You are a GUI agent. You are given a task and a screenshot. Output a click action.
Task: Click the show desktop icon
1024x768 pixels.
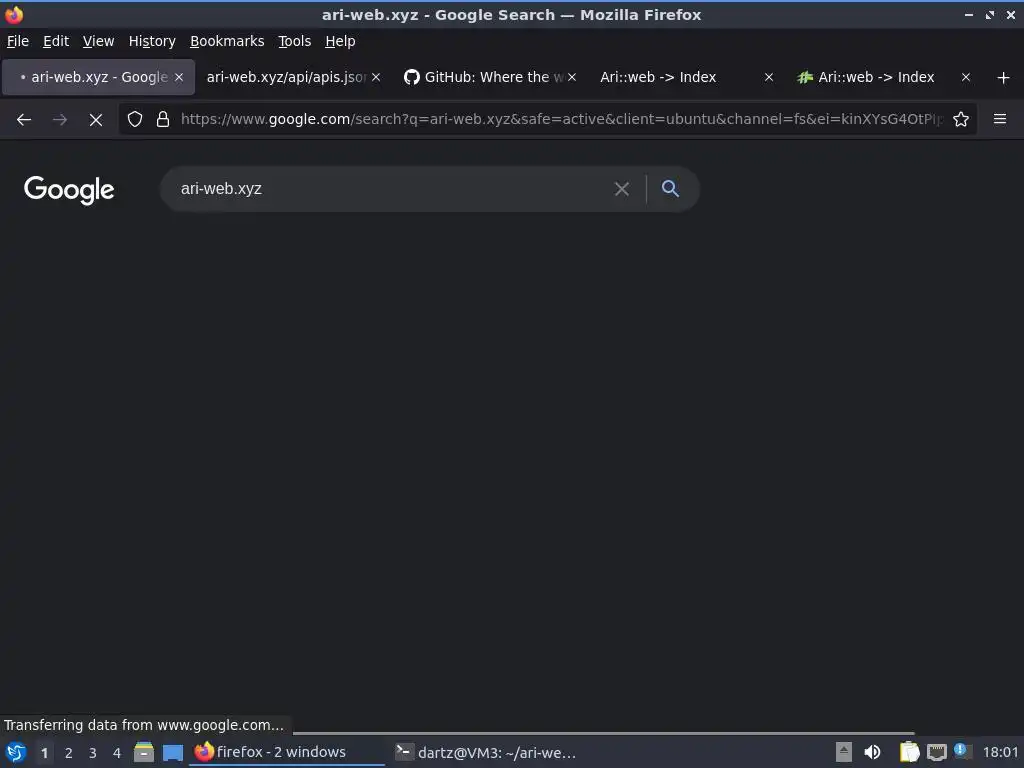173,753
